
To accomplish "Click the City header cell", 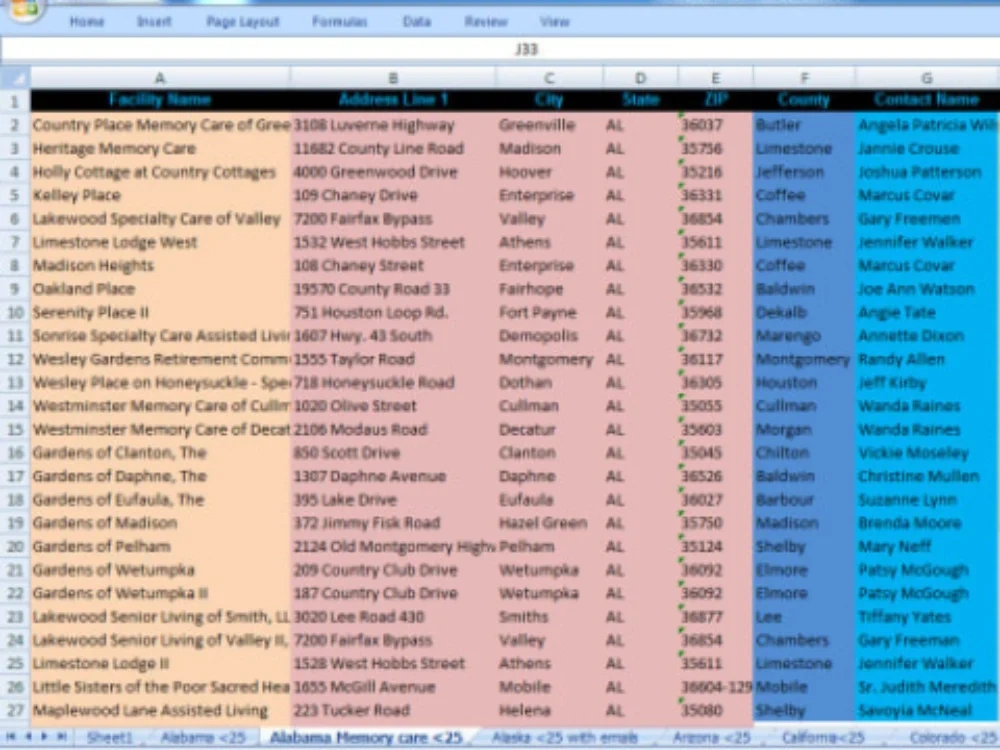I will point(549,99).
